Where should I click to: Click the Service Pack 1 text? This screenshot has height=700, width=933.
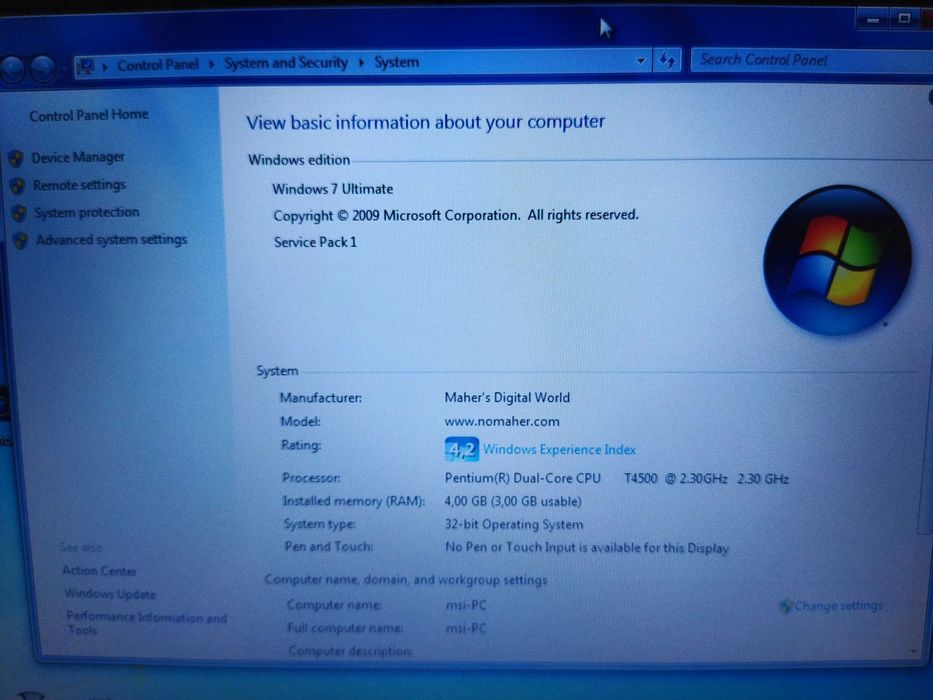(315, 242)
